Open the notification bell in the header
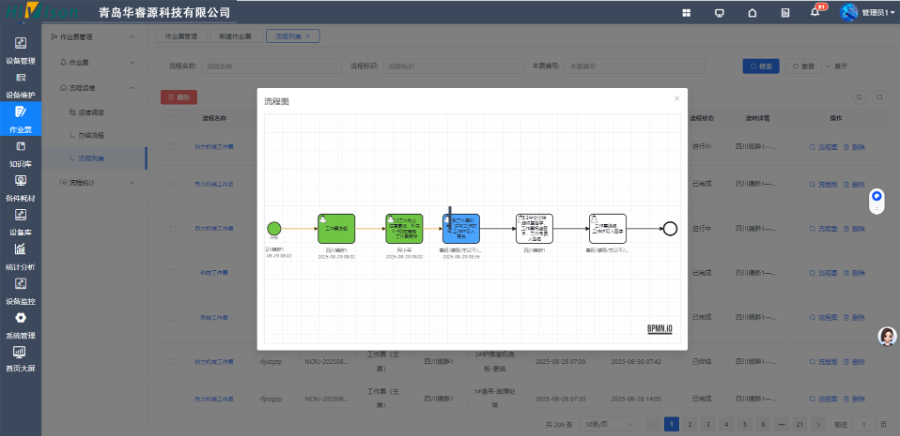This screenshot has height=436, width=900. 815,13
